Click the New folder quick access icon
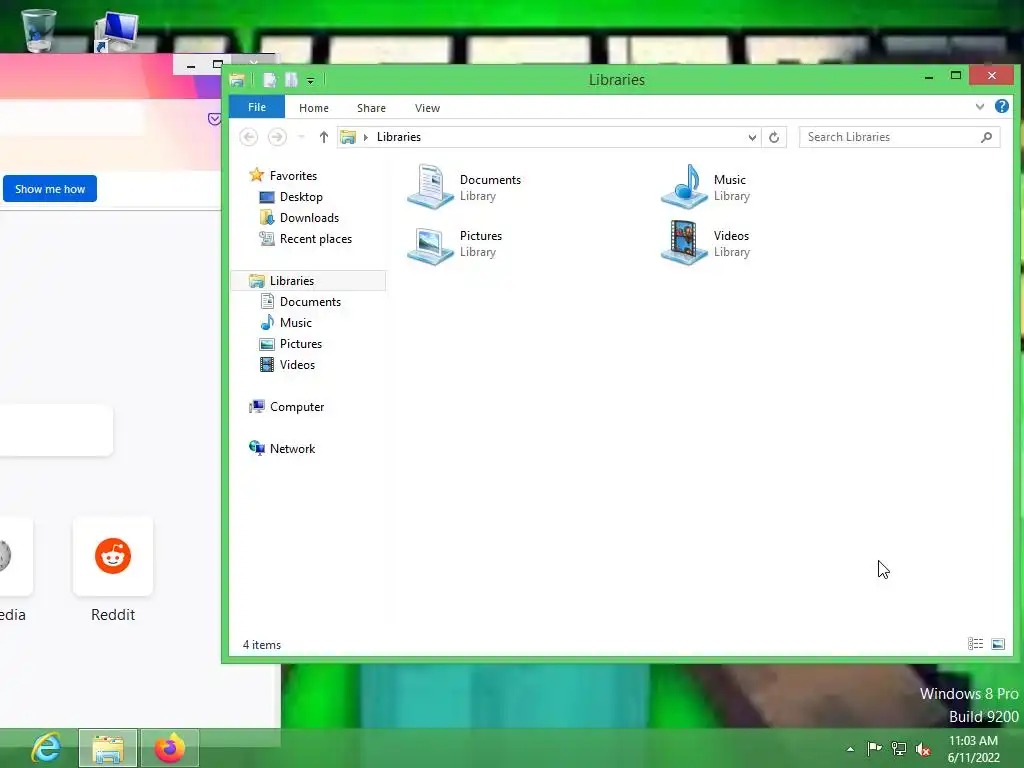Screen dimensions: 1024x768 (291, 80)
